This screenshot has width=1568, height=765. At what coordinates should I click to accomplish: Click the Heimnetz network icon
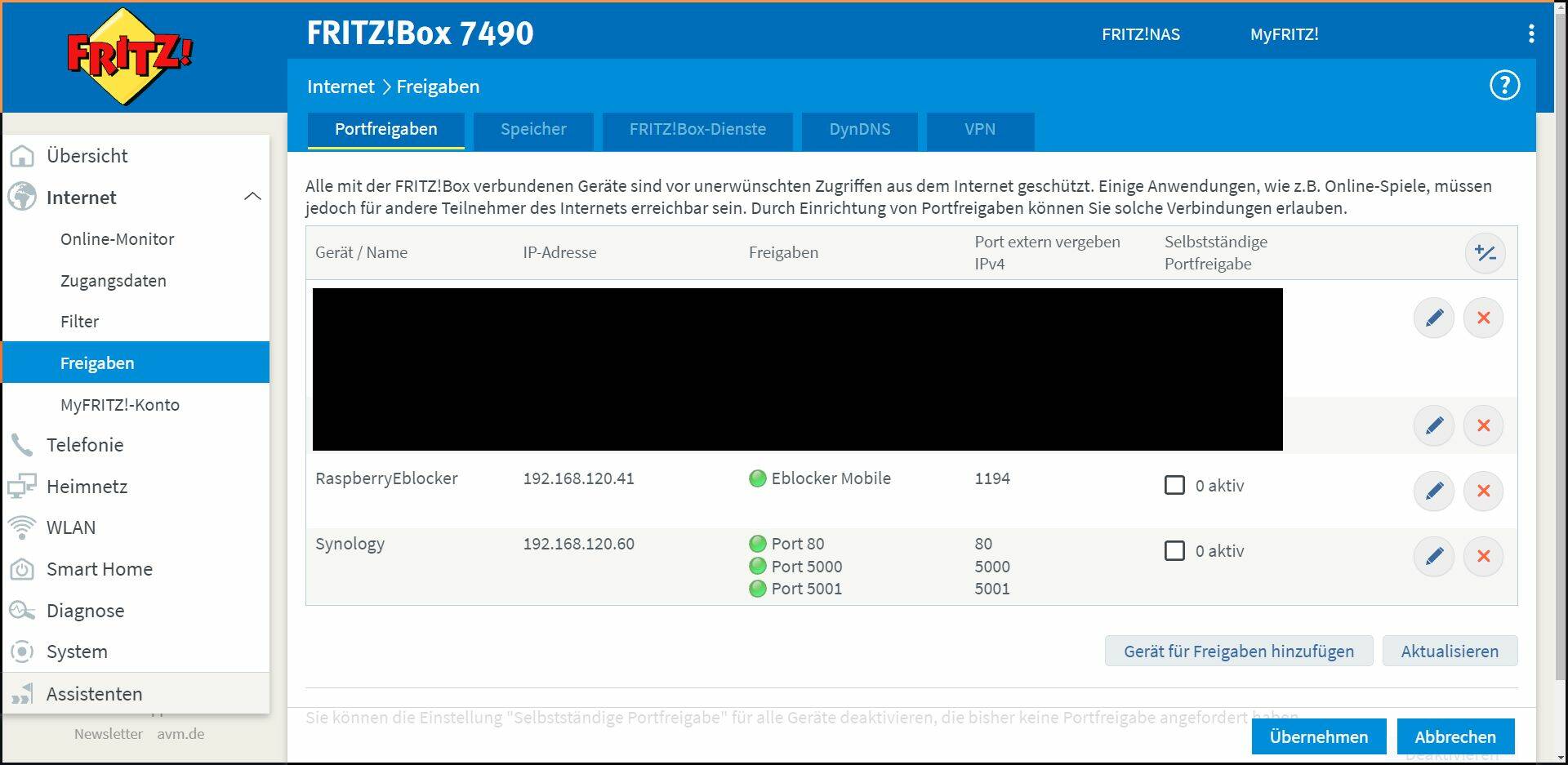click(x=22, y=487)
